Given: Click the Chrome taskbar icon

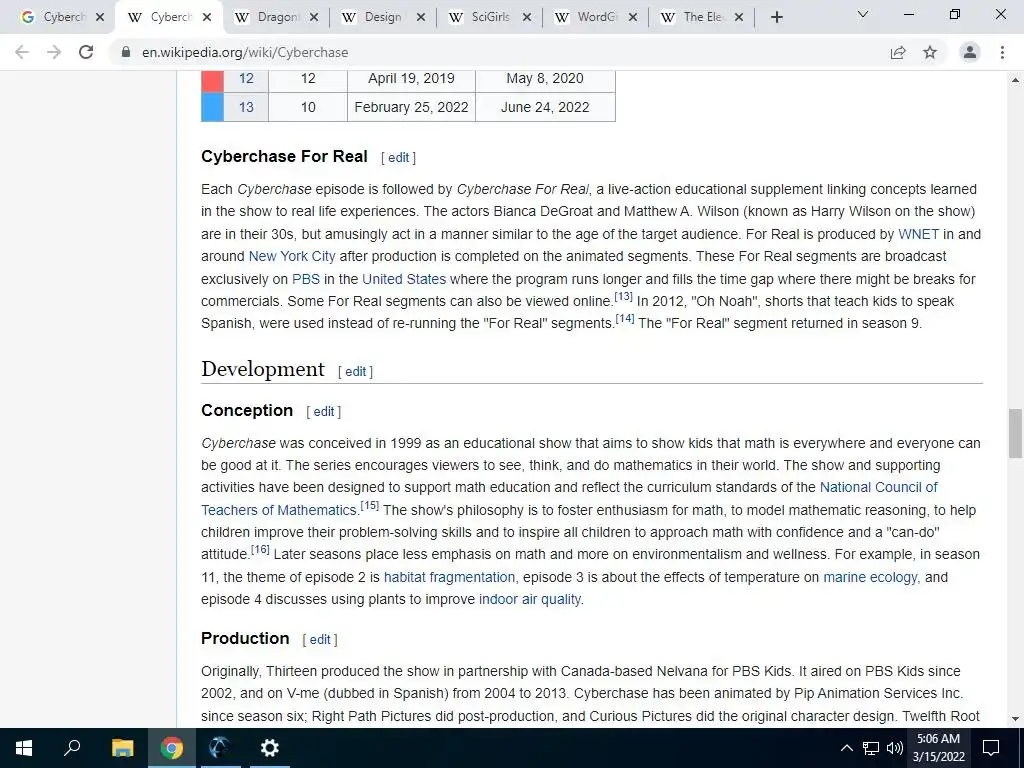Looking at the screenshot, I should pyautogui.click(x=171, y=748).
